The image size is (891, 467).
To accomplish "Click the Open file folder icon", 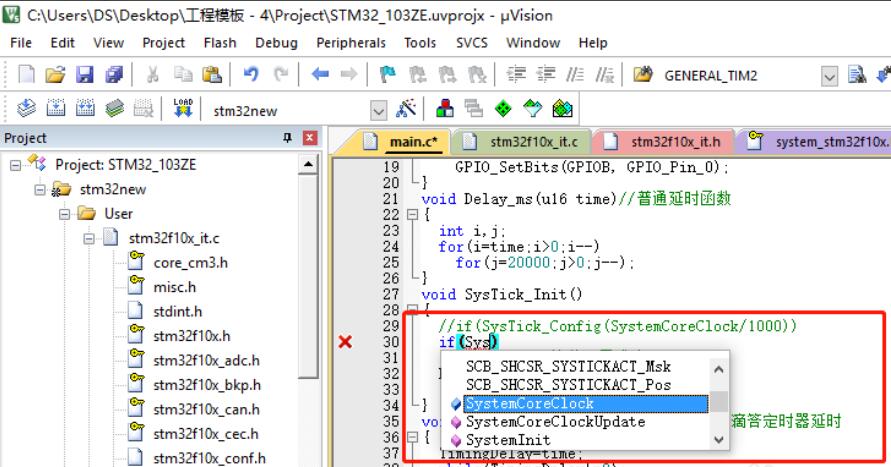I will point(56,75).
